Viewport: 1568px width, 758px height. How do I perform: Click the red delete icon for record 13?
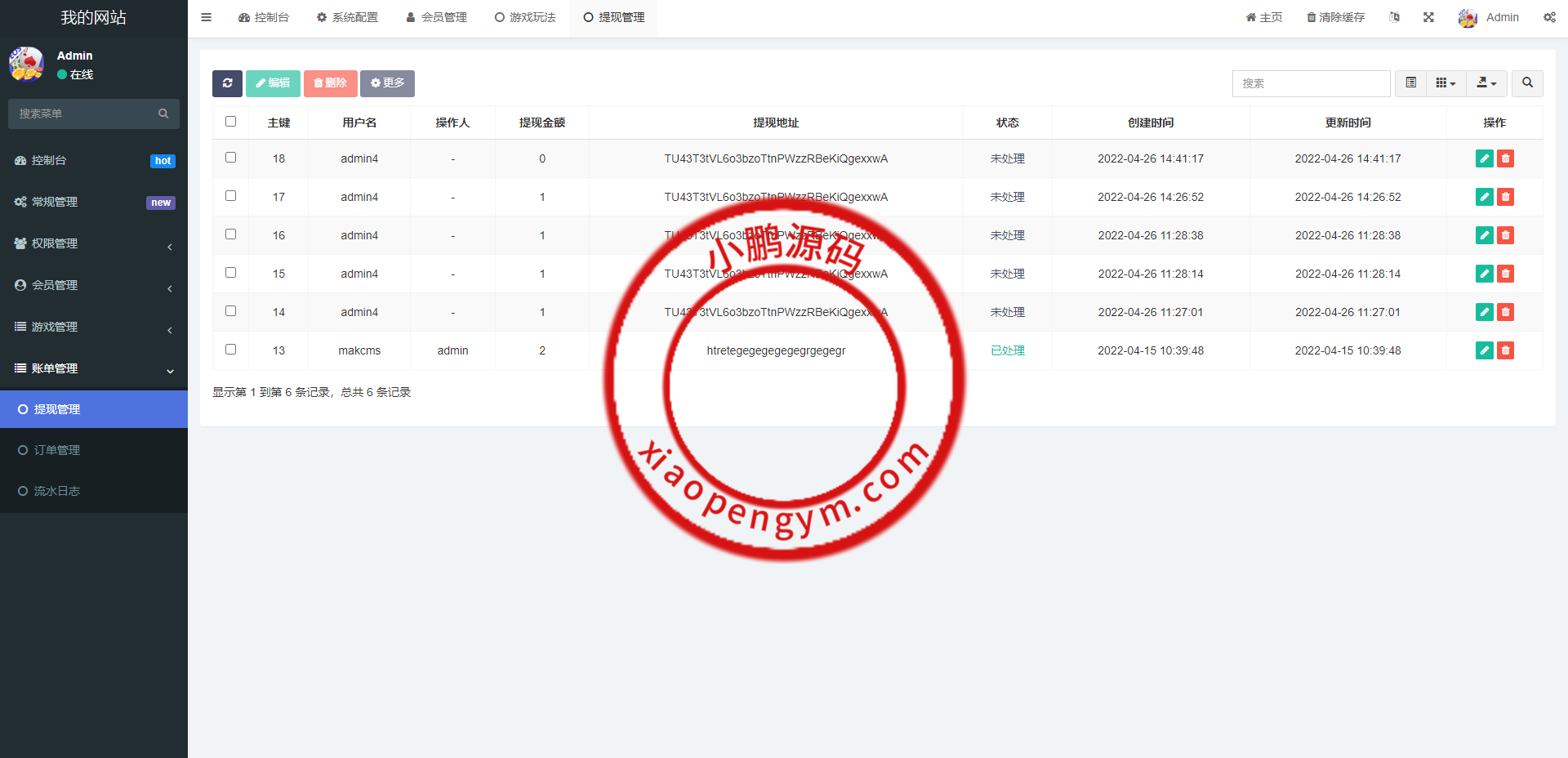click(x=1505, y=350)
